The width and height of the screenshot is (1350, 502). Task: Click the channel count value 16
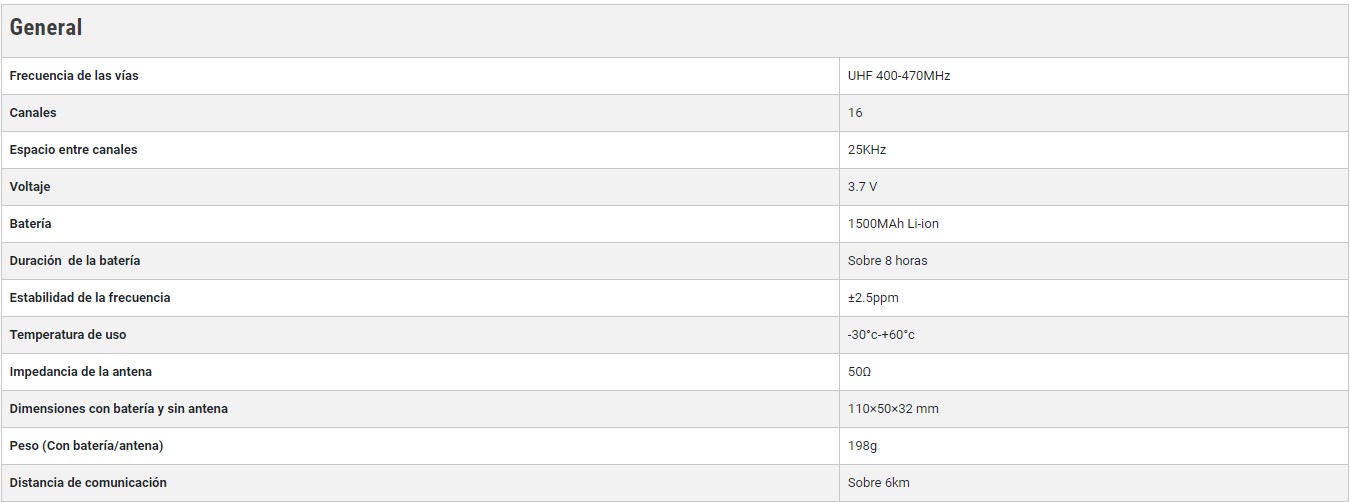[x=855, y=113]
